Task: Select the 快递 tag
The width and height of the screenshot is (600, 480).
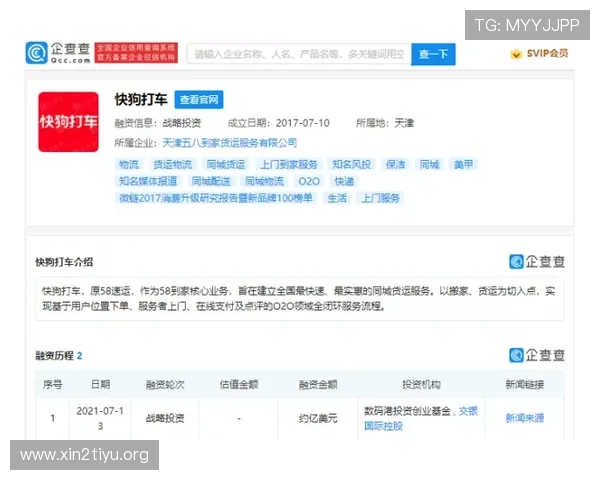Action: [344, 181]
